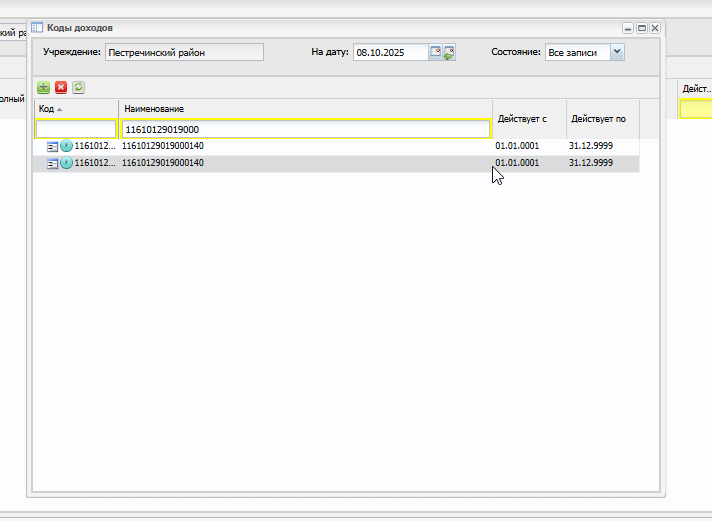The height and width of the screenshot is (521, 712).
Task: Click date 31.12.9999 in the first row
Action: tap(591, 146)
